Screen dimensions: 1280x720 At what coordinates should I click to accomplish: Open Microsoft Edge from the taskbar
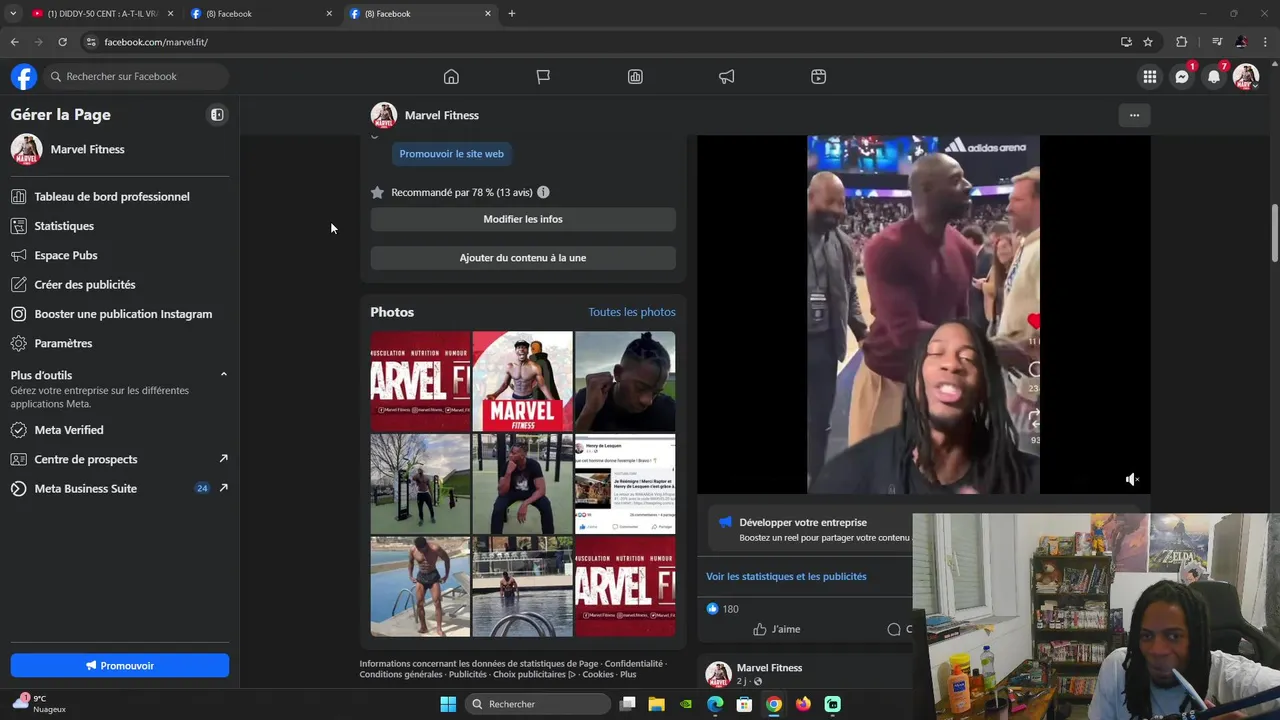click(x=715, y=704)
